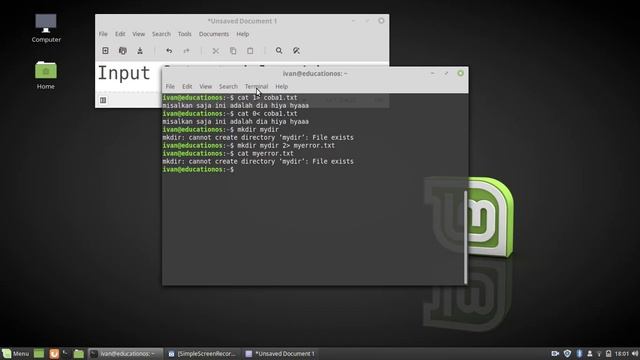Click the Copy icon in text editor toolbar
The height and width of the screenshot is (360, 640).
coord(233,51)
